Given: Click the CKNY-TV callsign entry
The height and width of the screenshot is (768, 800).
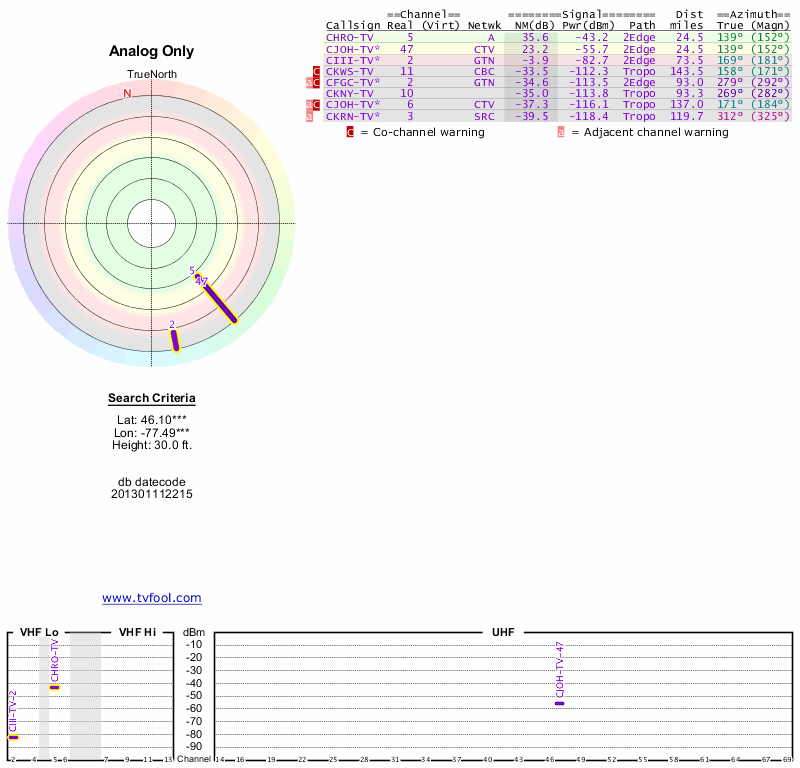Looking at the screenshot, I should coord(350,93).
